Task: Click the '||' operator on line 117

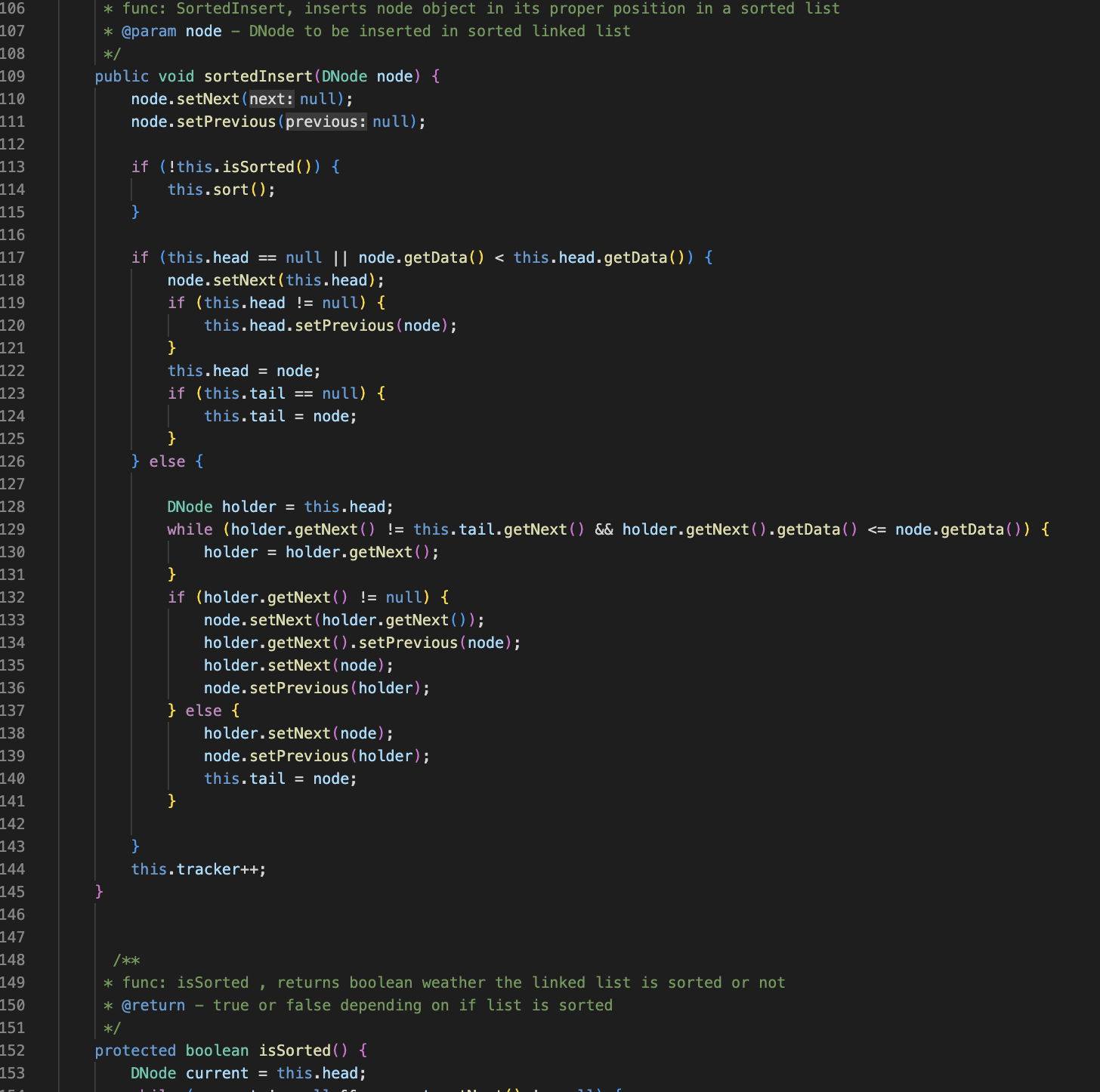Action: (340, 258)
